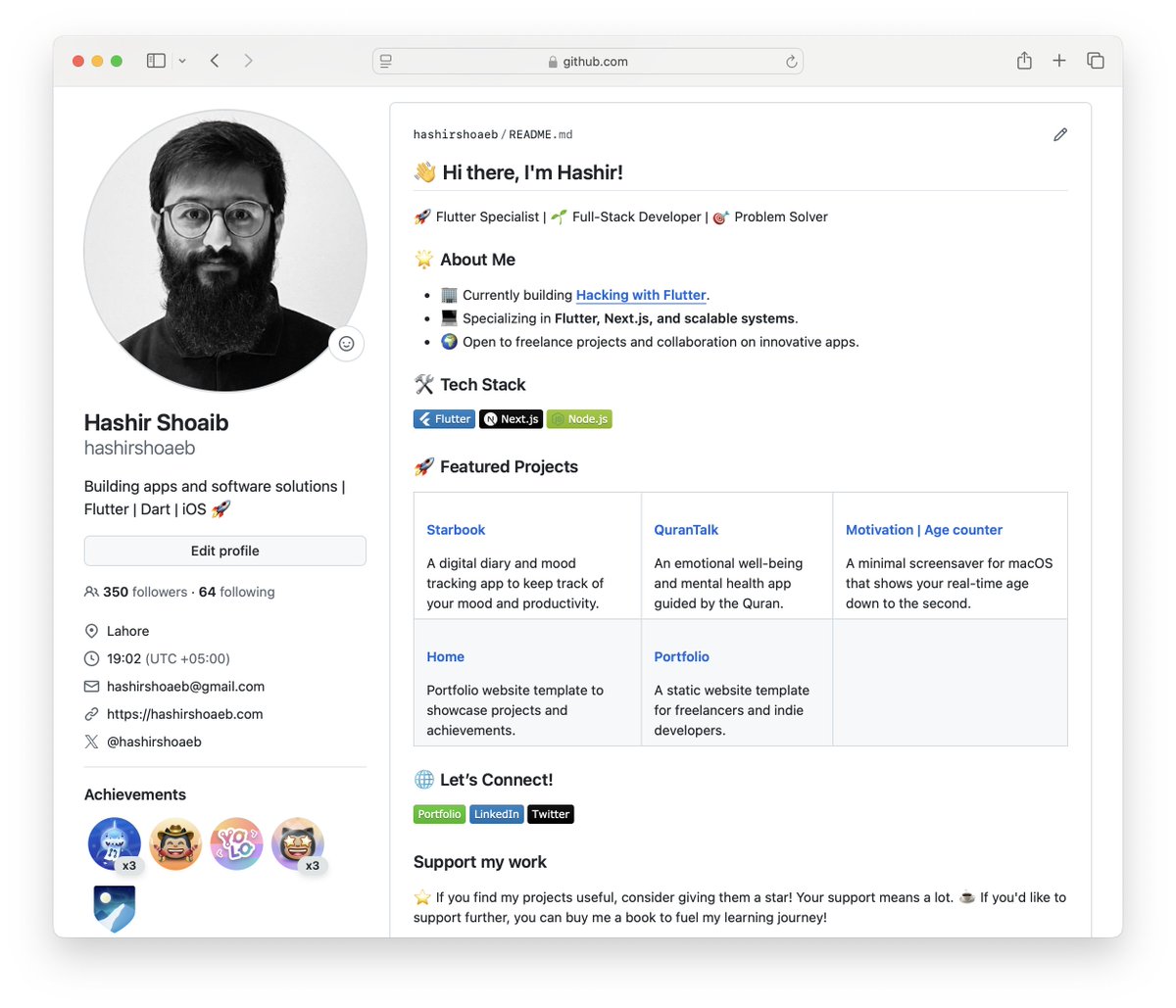
Task: Set status with the smiley icon
Action: (x=346, y=344)
